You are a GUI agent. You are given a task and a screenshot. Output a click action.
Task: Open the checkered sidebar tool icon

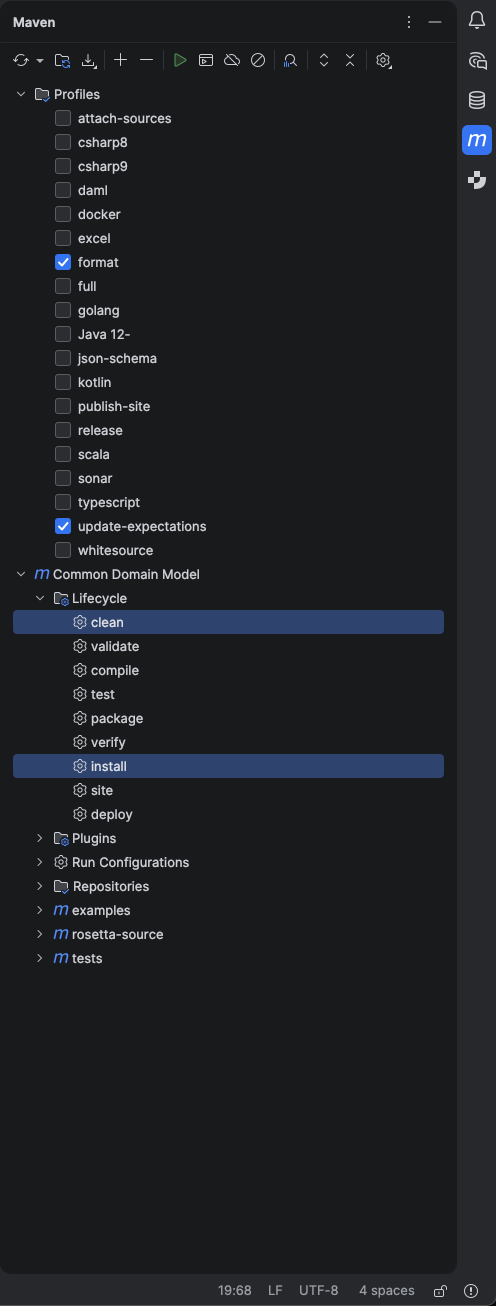tap(477, 180)
